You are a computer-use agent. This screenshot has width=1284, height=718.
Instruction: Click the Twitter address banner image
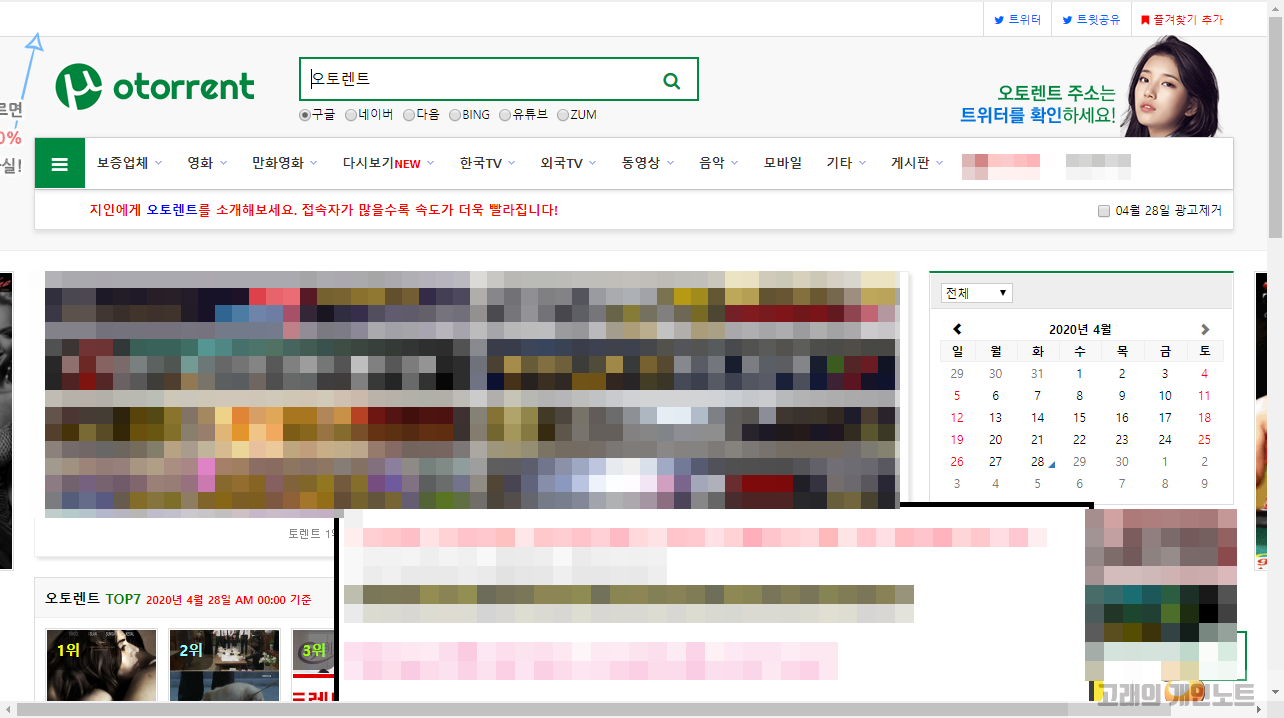pos(1089,88)
